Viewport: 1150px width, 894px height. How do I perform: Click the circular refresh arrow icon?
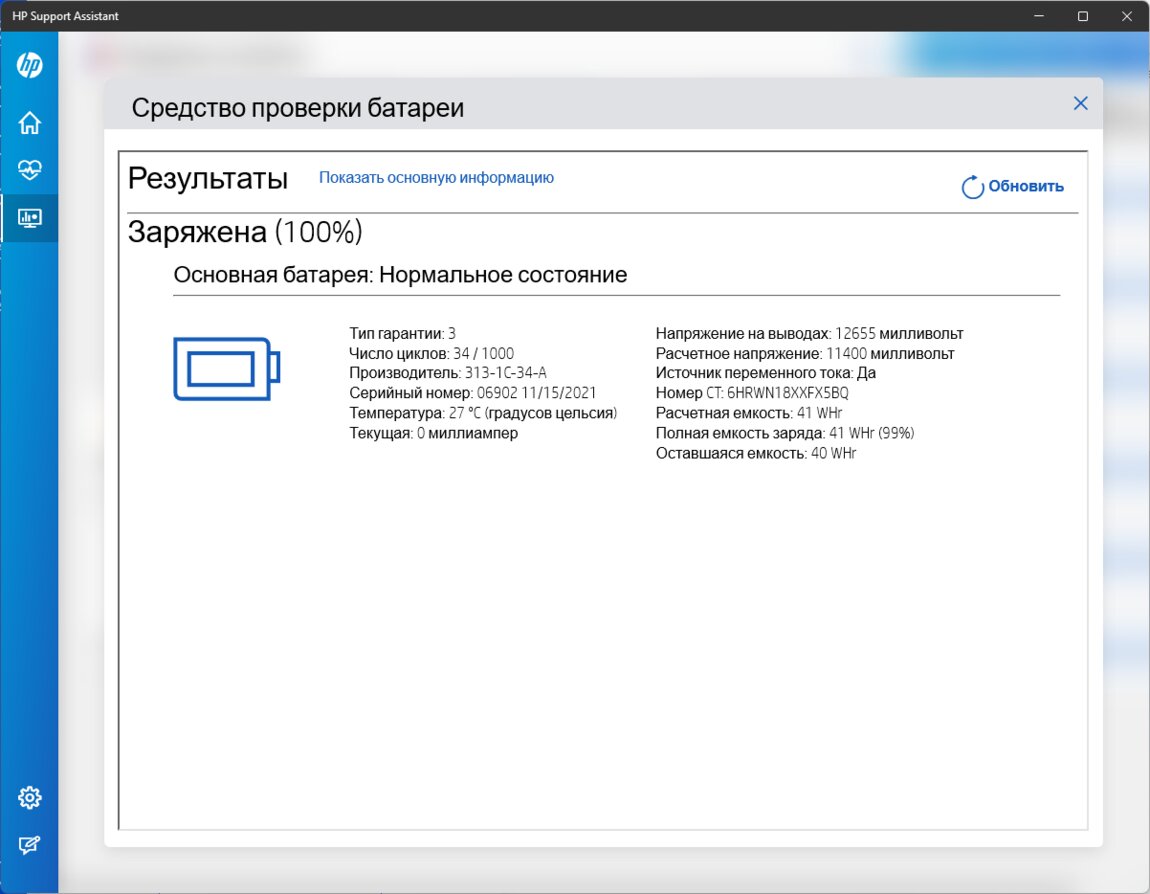[972, 187]
